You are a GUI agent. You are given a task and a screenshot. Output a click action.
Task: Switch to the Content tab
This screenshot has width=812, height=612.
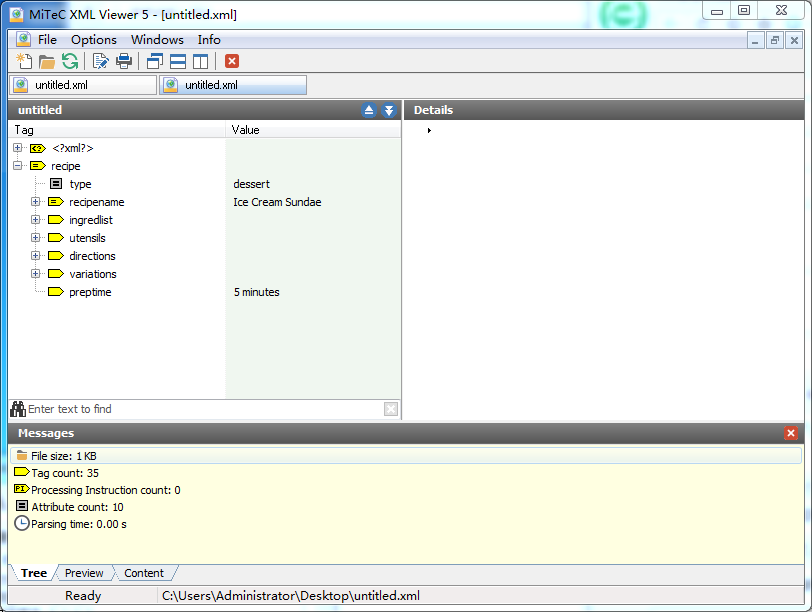(144, 573)
